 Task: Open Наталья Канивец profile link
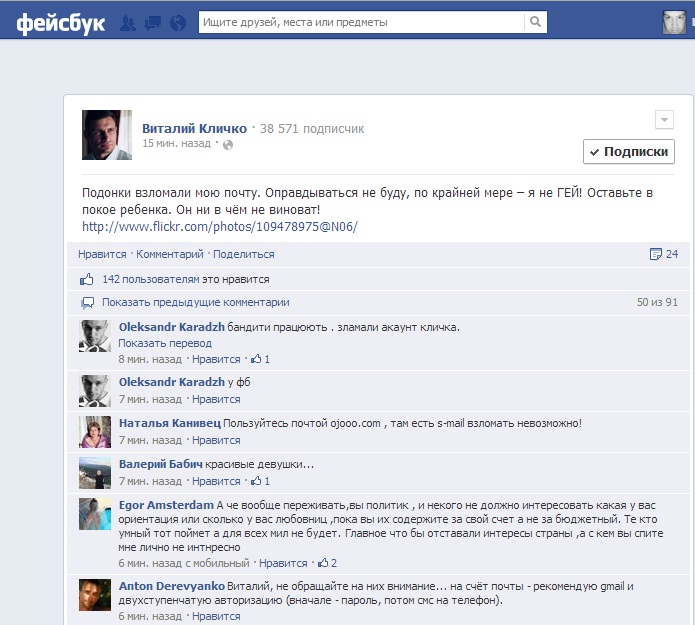pyautogui.click(x=170, y=423)
